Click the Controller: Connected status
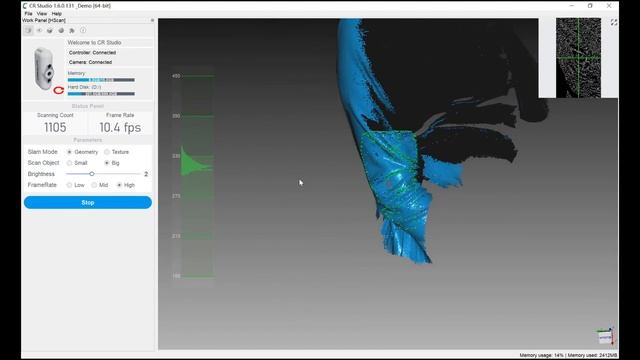 coord(92,53)
